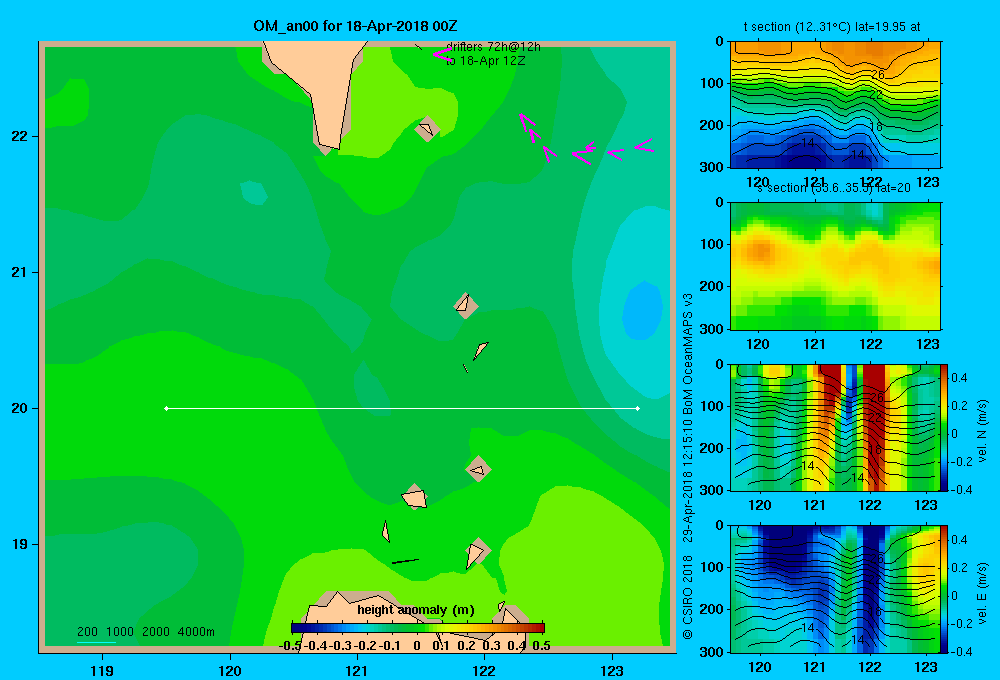Select latitude label 19 on main map axis

click(x=19, y=544)
